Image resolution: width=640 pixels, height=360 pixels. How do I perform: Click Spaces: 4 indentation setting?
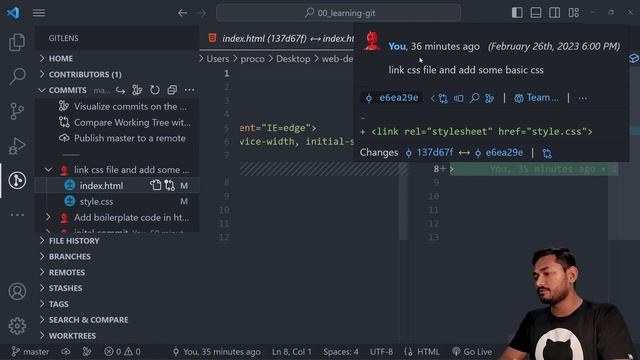pyautogui.click(x=340, y=351)
